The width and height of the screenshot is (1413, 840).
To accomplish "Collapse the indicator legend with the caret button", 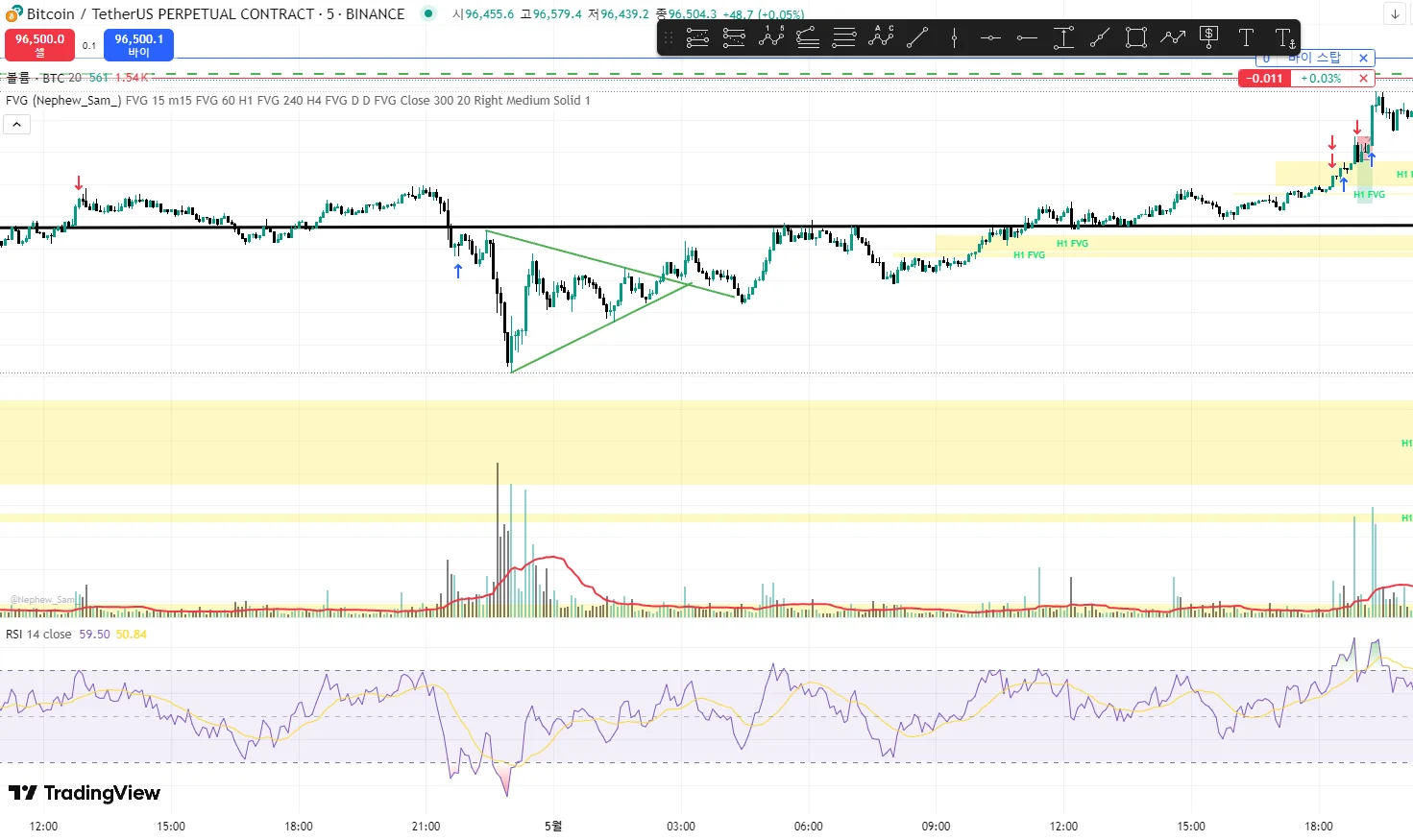I will point(16,124).
